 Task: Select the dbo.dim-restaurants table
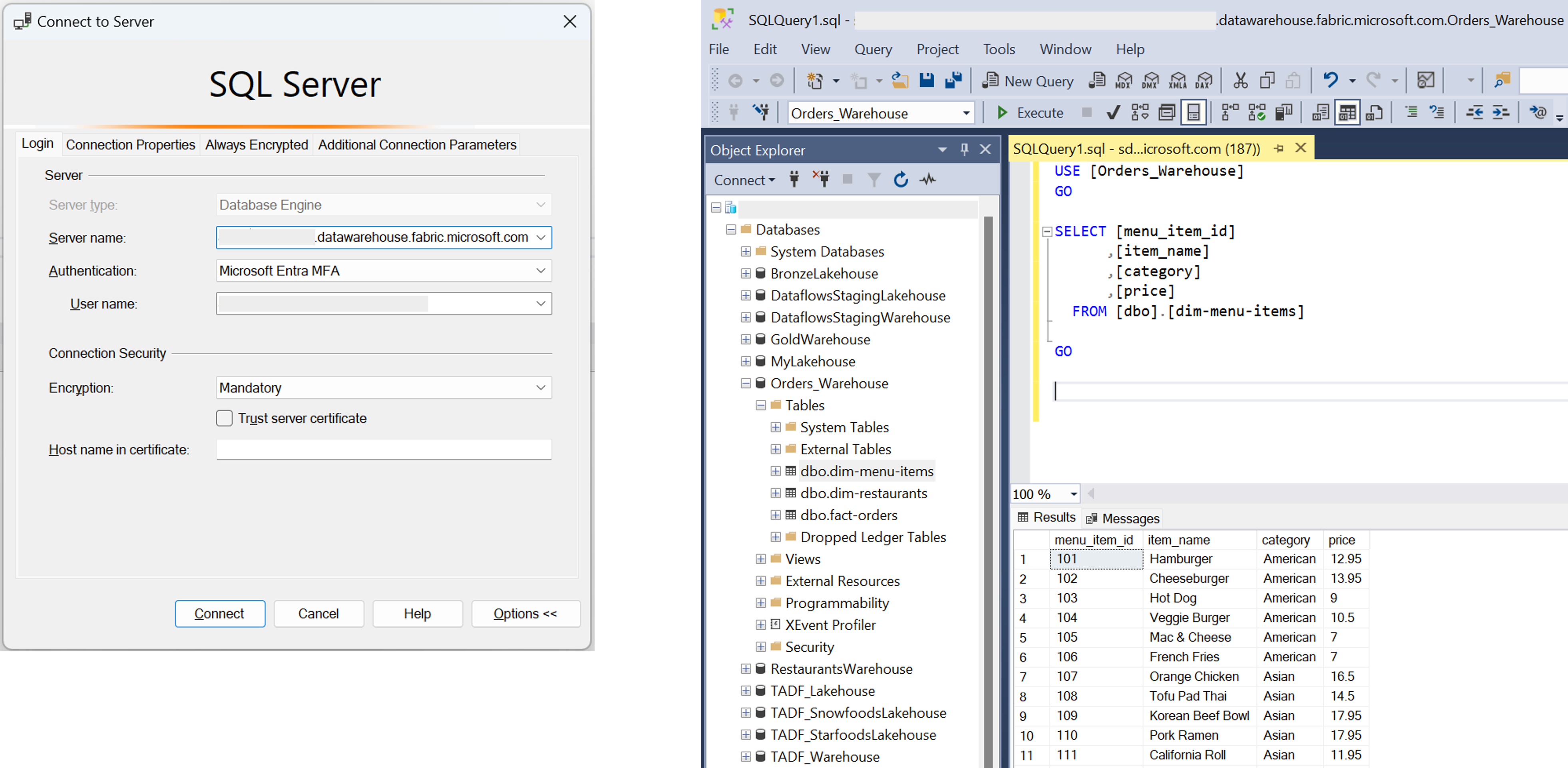point(863,493)
